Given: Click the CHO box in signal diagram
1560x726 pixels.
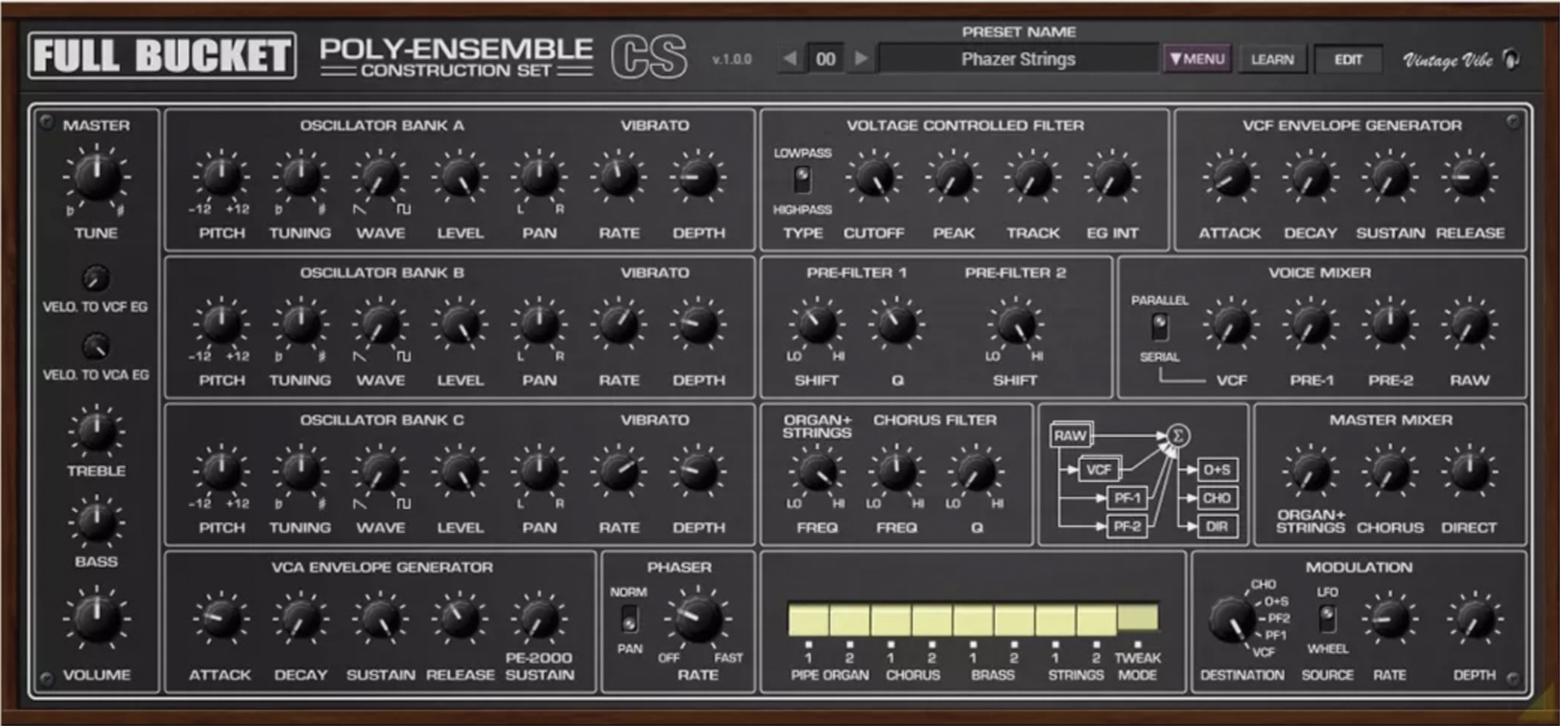Looking at the screenshot, I should click(1217, 497).
